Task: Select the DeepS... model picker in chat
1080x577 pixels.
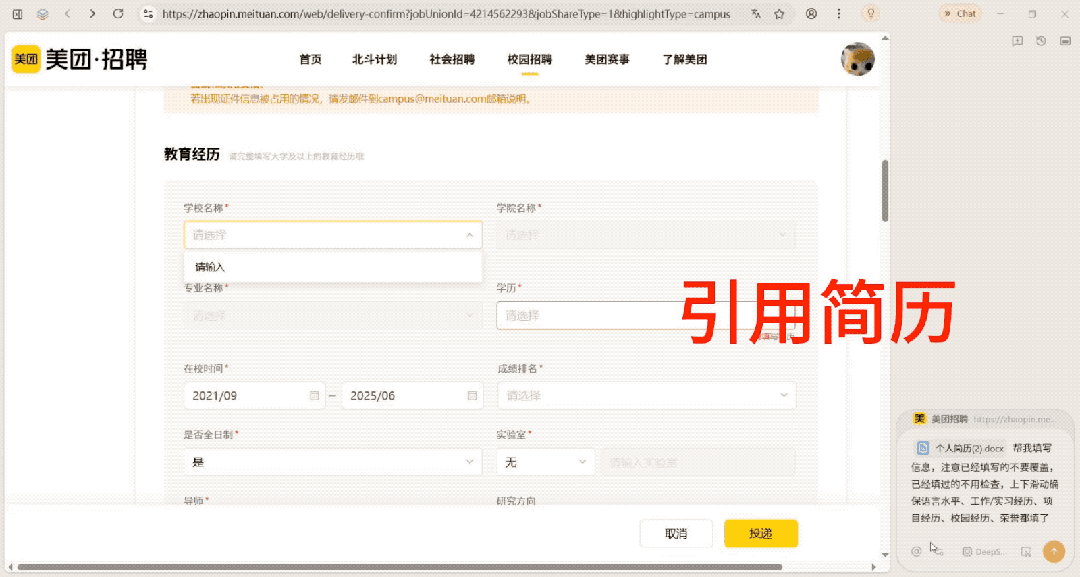Action: 983,552
